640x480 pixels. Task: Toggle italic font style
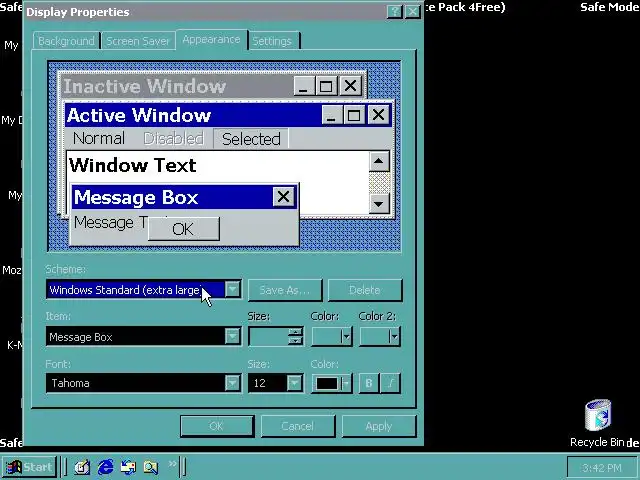[391, 383]
